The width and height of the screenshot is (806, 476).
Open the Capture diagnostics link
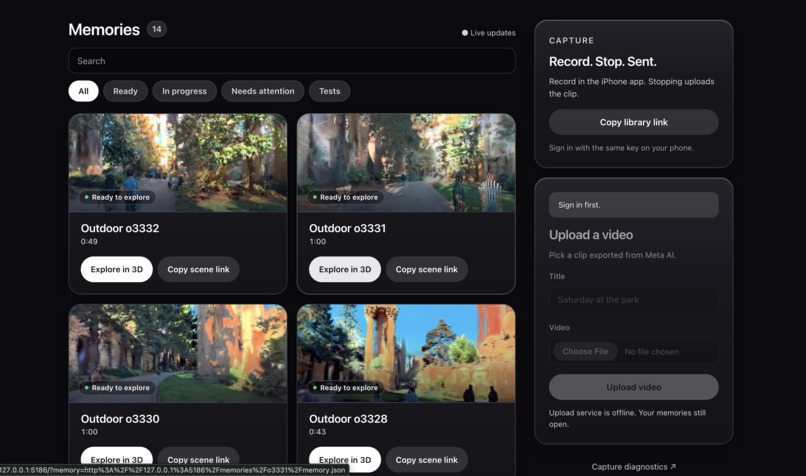pyautogui.click(x=634, y=467)
